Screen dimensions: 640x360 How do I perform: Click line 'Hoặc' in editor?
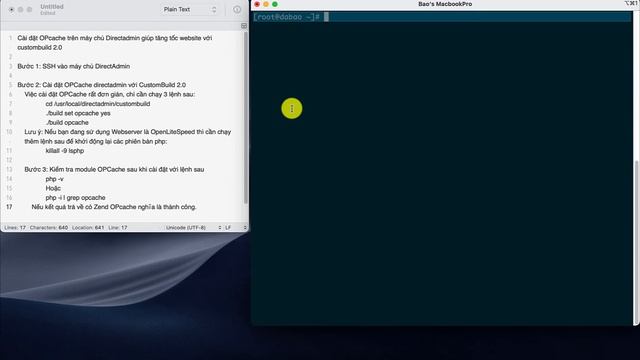click(x=53, y=188)
